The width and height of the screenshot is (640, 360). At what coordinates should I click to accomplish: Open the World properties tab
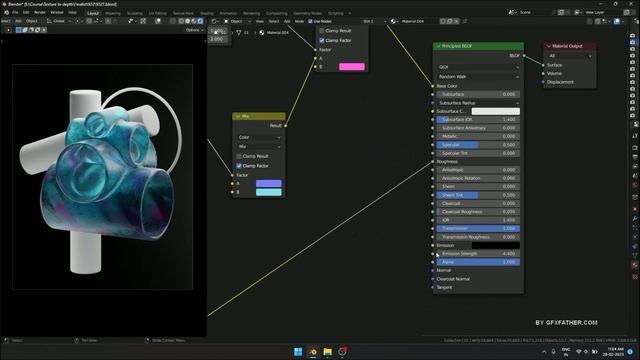point(635,185)
